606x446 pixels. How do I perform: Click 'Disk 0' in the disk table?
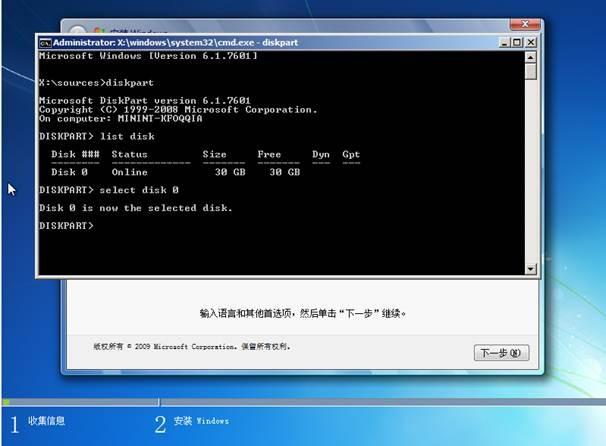click(70, 172)
